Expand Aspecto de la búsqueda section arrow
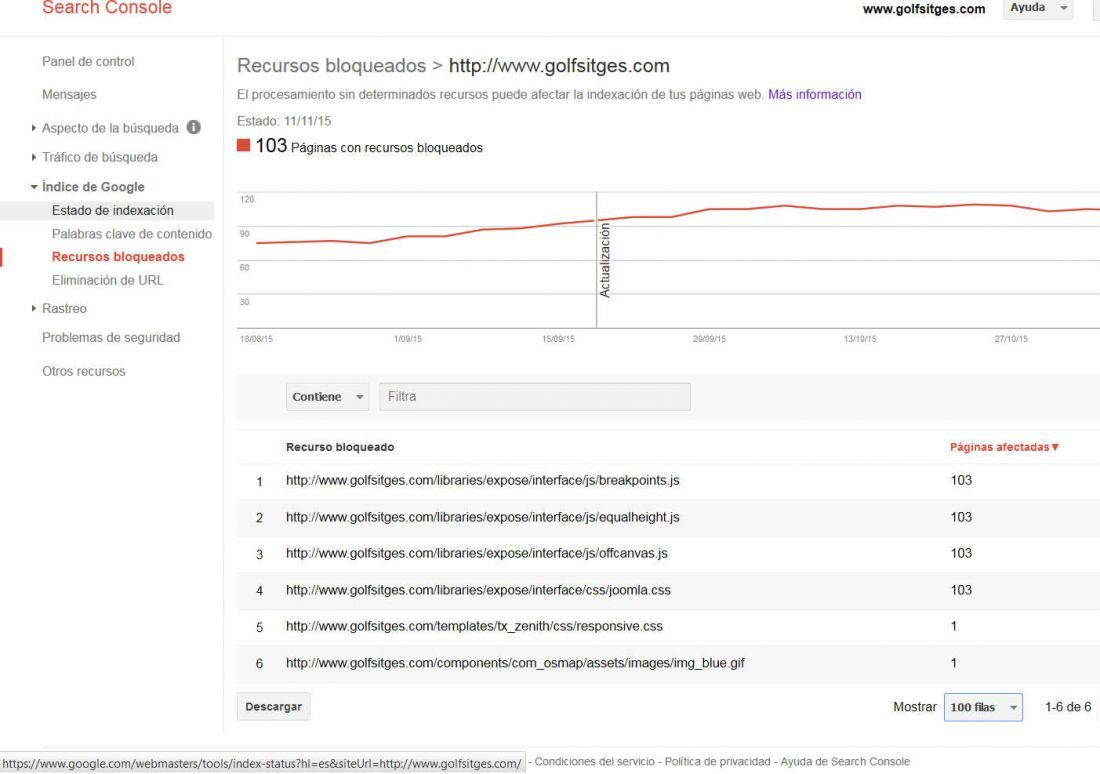The height and width of the screenshot is (774, 1100). 34,128
